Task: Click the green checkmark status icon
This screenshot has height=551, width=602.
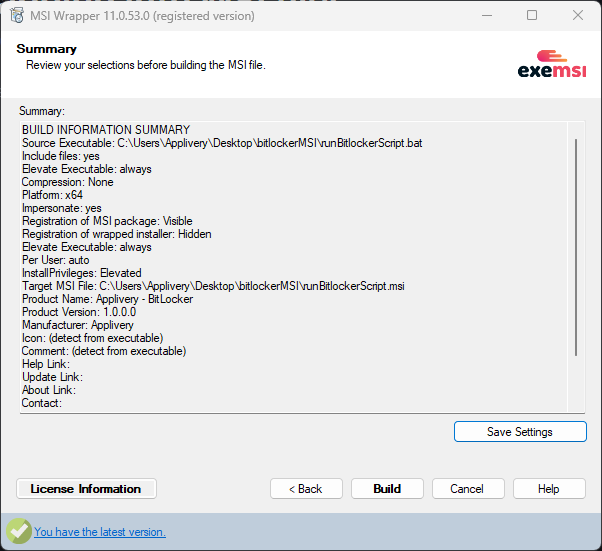Action: pyautogui.click(x=18, y=531)
